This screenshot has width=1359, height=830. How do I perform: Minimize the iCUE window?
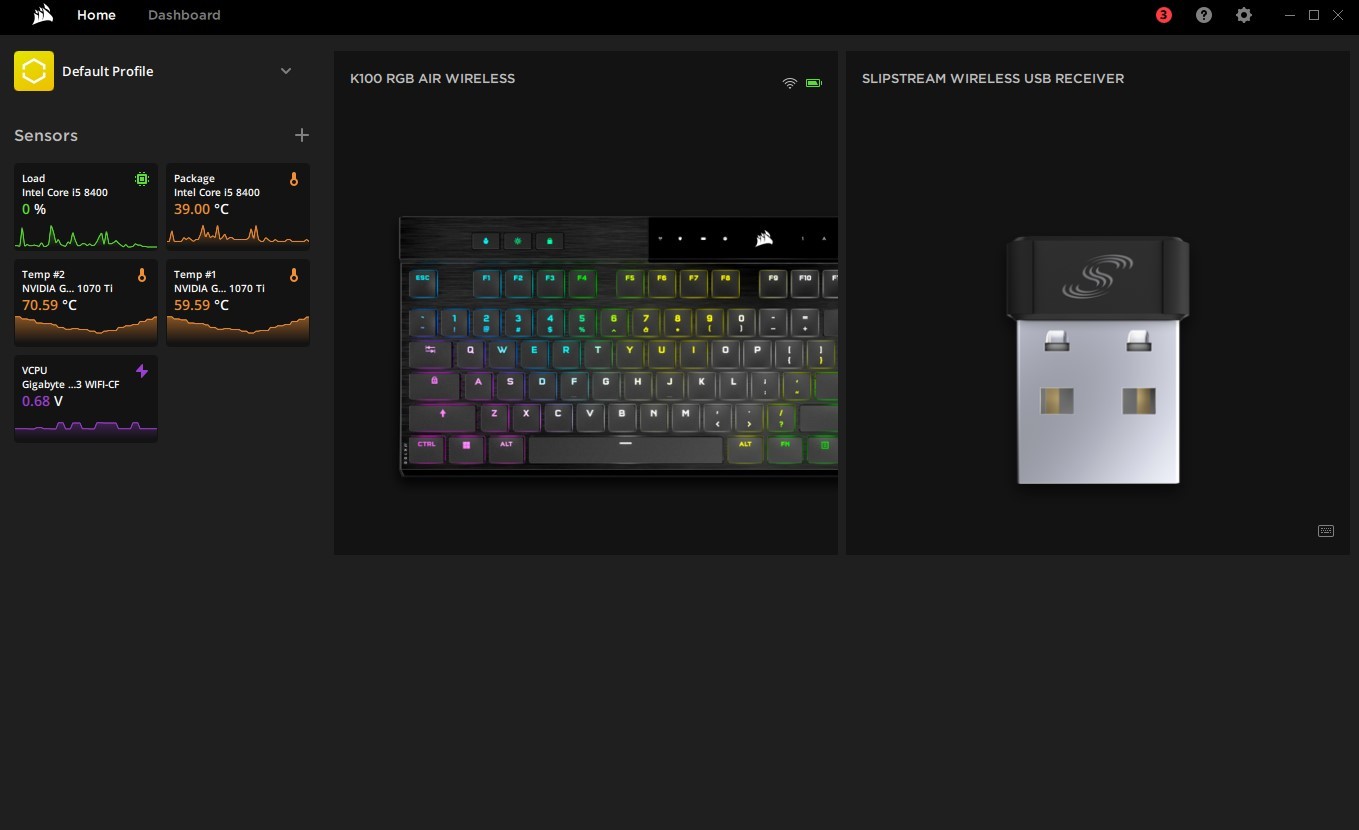click(x=1291, y=15)
